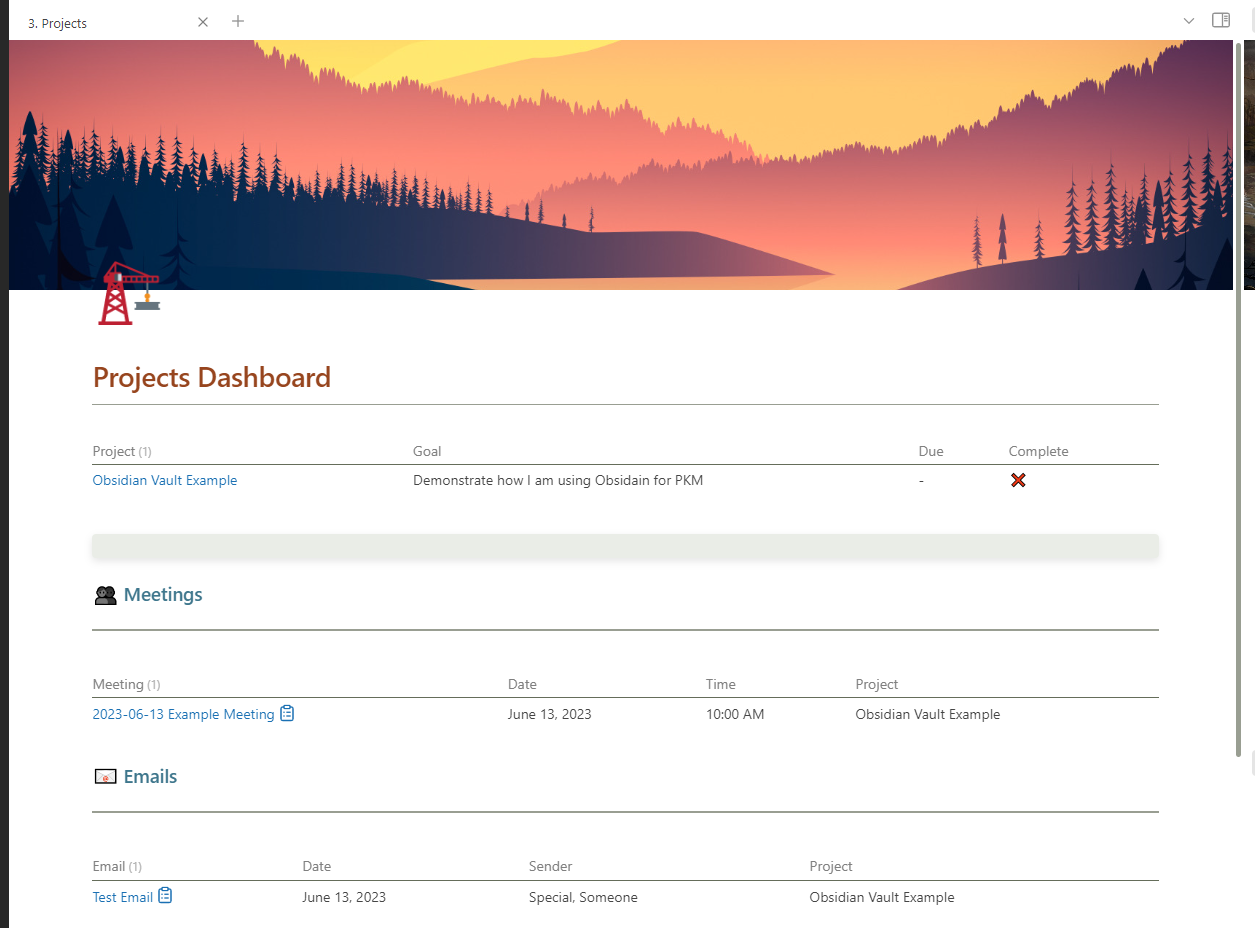The width and height of the screenshot is (1255, 928).
Task: Click the "Complete" column header
Action: pos(1038,451)
